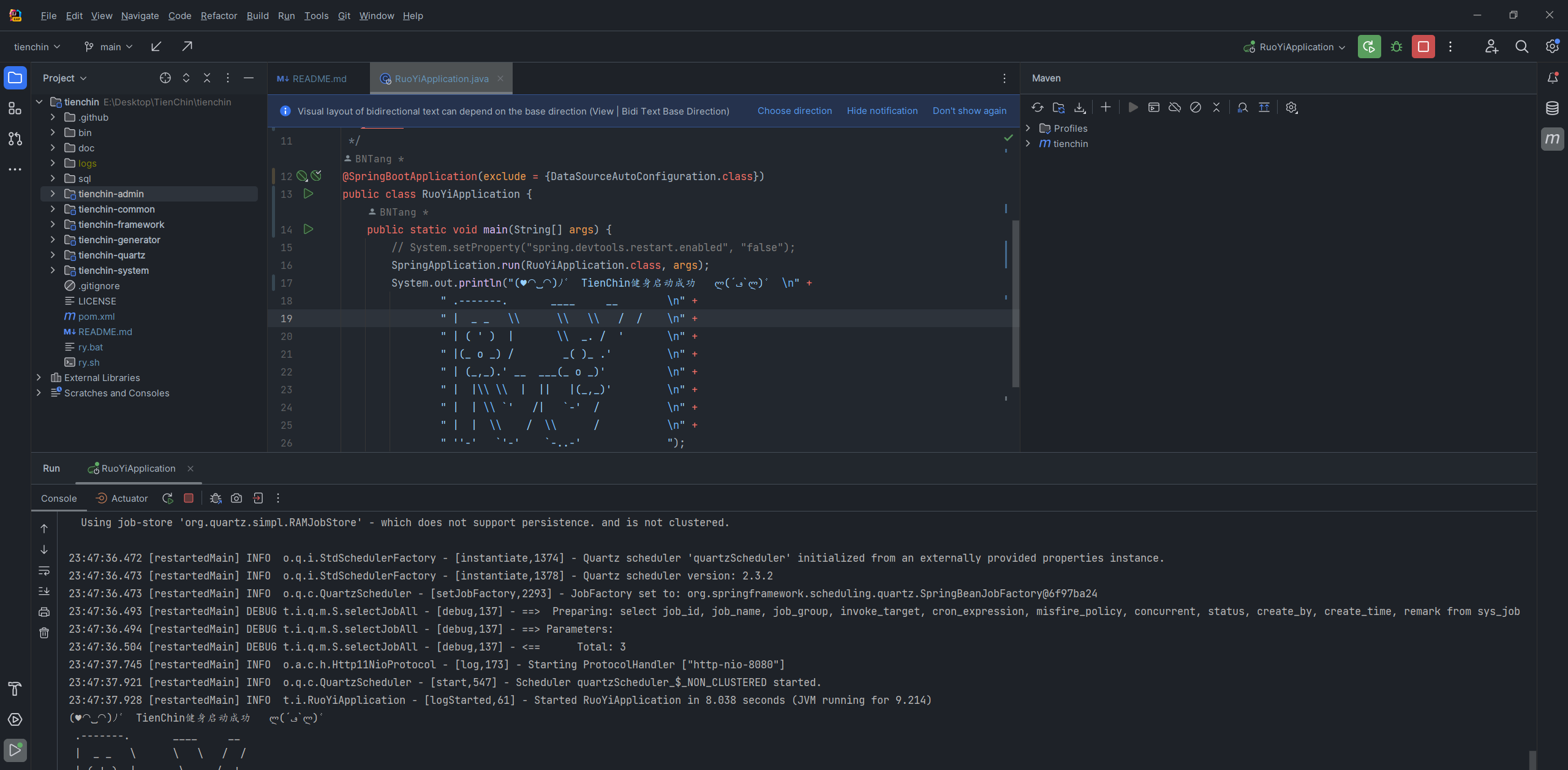Open Services tool window icon

(15, 719)
